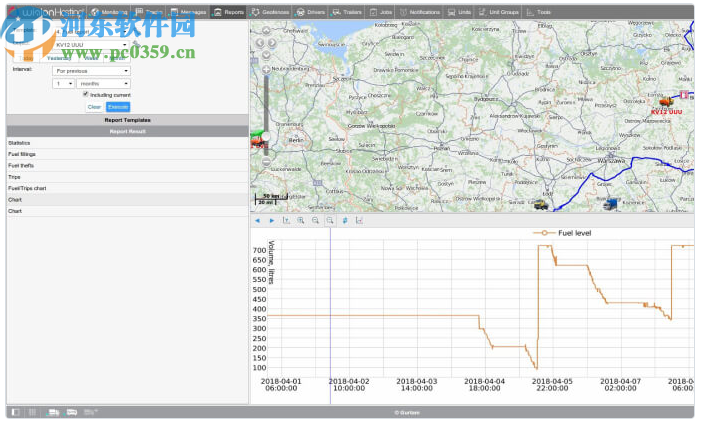Click the chart axis tool icon
Screen dimensions: 714x422
pyautogui.click(x=286, y=220)
